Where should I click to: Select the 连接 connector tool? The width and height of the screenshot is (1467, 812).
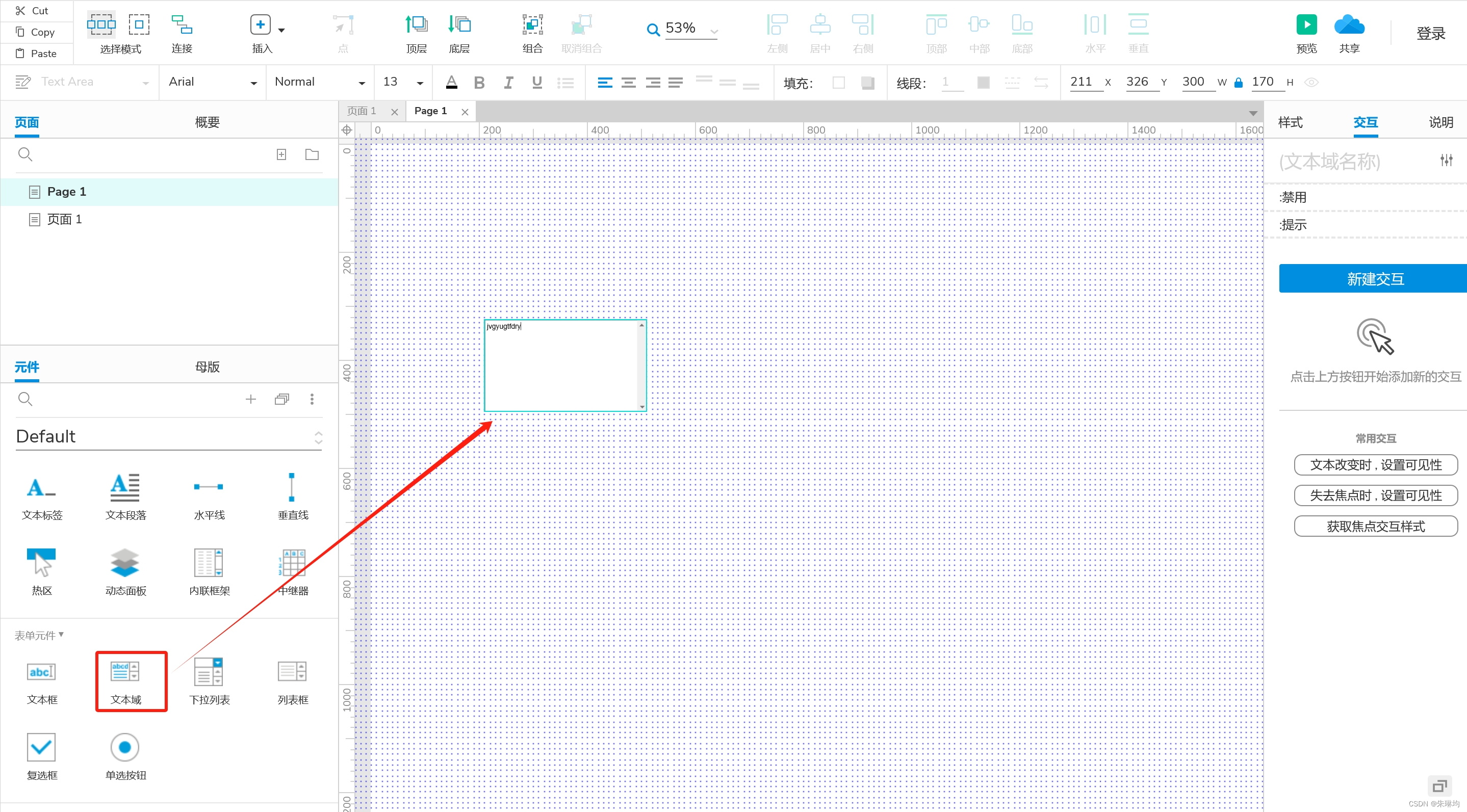[x=182, y=25]
